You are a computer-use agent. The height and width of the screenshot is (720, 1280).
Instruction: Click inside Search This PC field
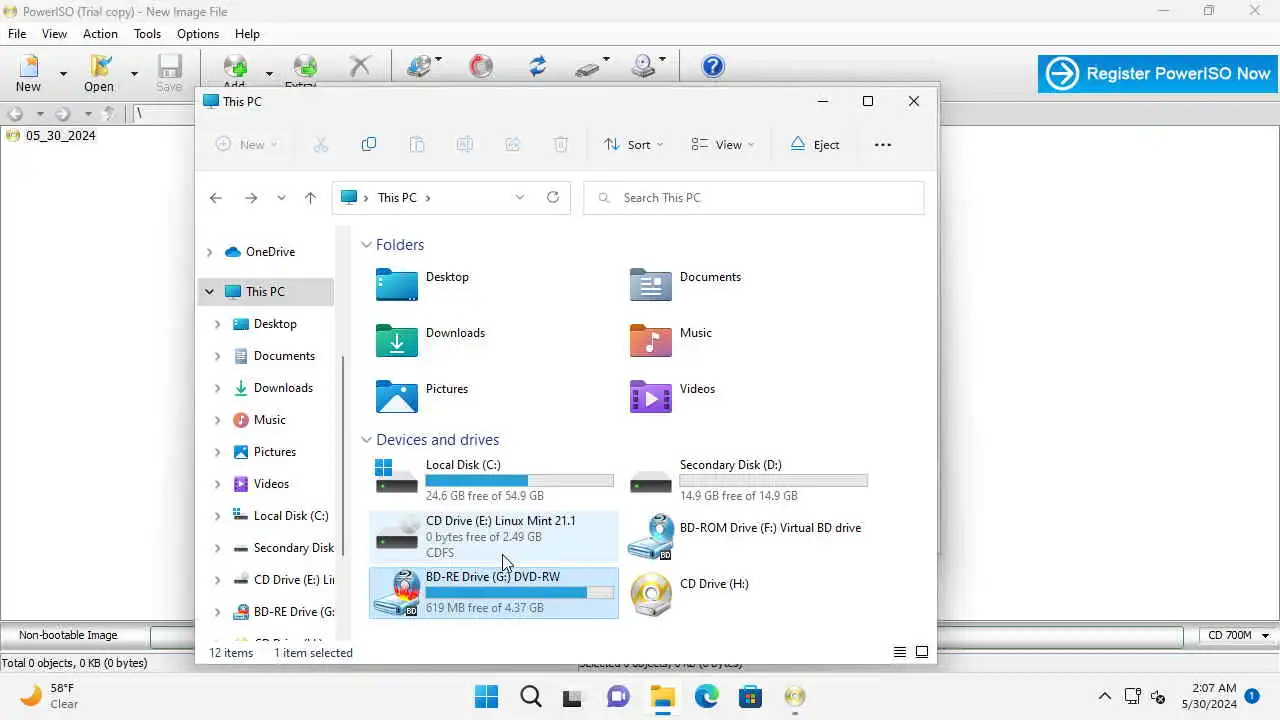coord(754,198)
